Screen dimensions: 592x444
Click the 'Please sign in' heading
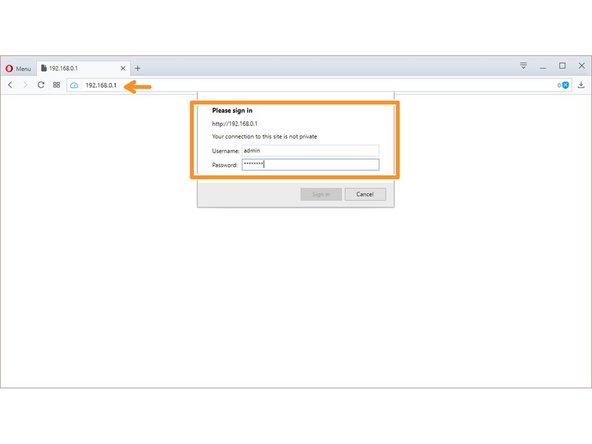pos(232,110)
